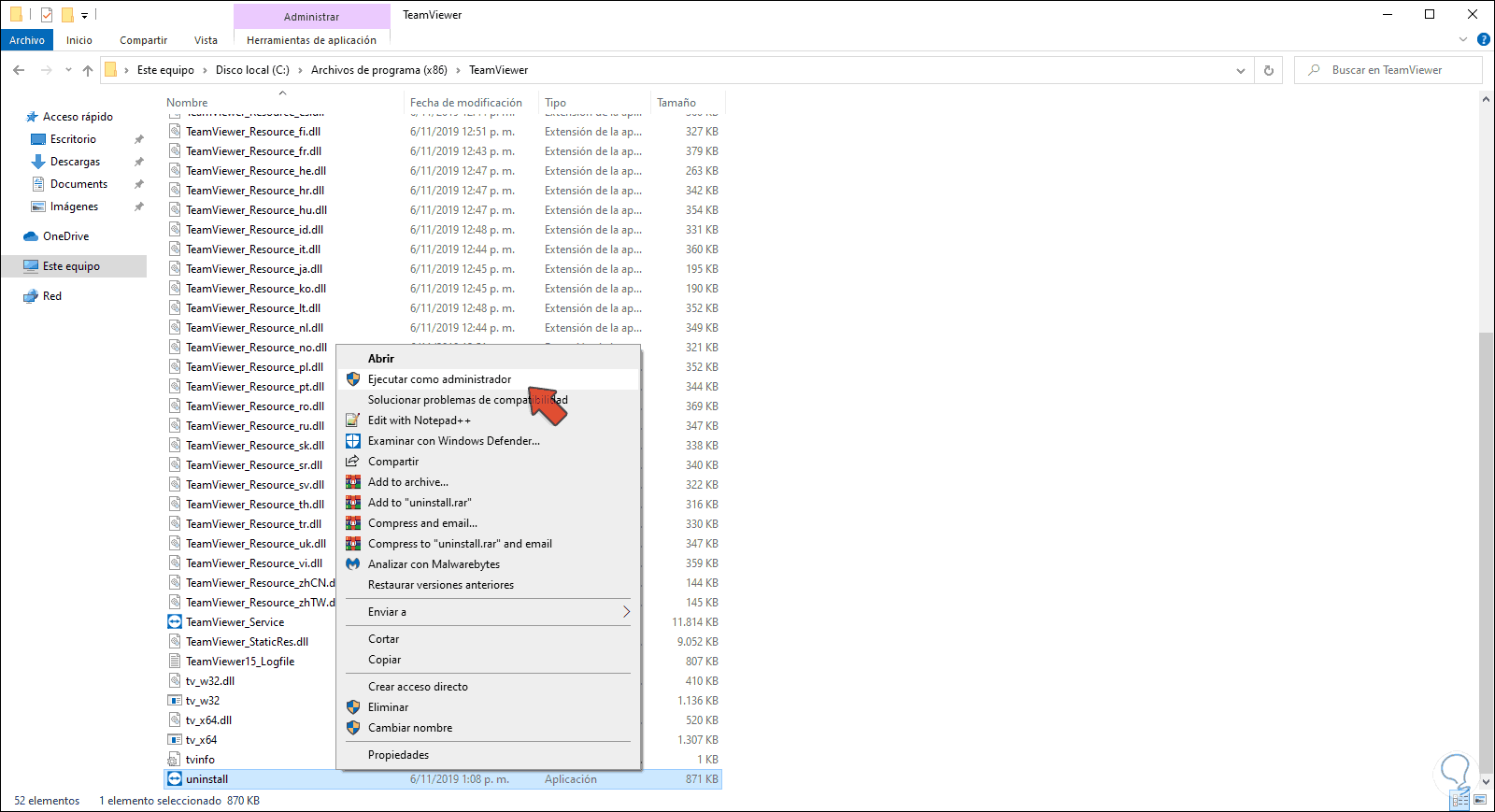The width and height of the screenshot is (1495, 812).
Task: Click the Notepad++ icon in context menu
Action: pos(353,420)
